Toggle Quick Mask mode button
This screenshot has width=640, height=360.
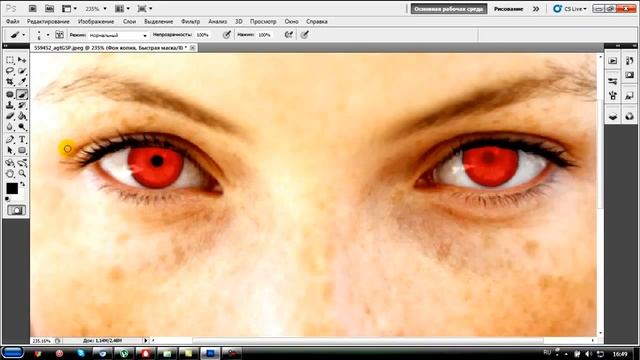[x=16, y=210]
